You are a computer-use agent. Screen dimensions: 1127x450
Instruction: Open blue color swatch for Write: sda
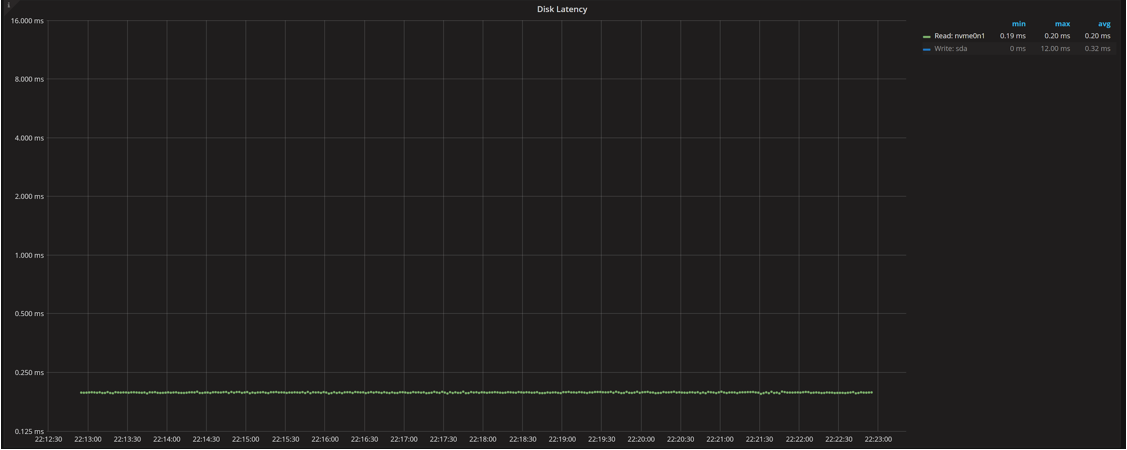click(927, 49)
